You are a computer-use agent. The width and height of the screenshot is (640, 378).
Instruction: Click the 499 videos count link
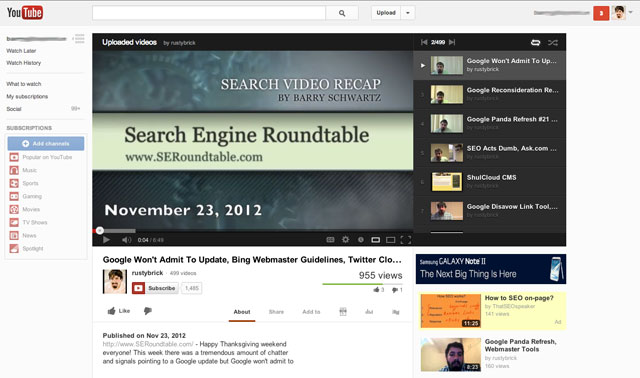183,273
